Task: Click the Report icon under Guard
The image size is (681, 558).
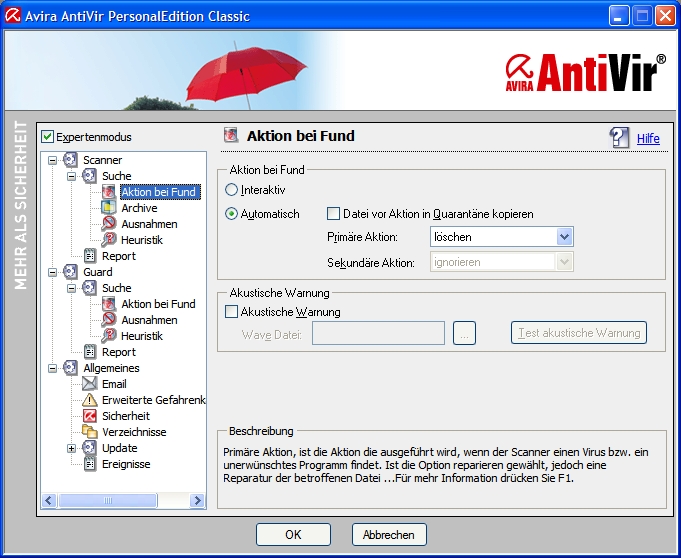Action: pos(89,352)
